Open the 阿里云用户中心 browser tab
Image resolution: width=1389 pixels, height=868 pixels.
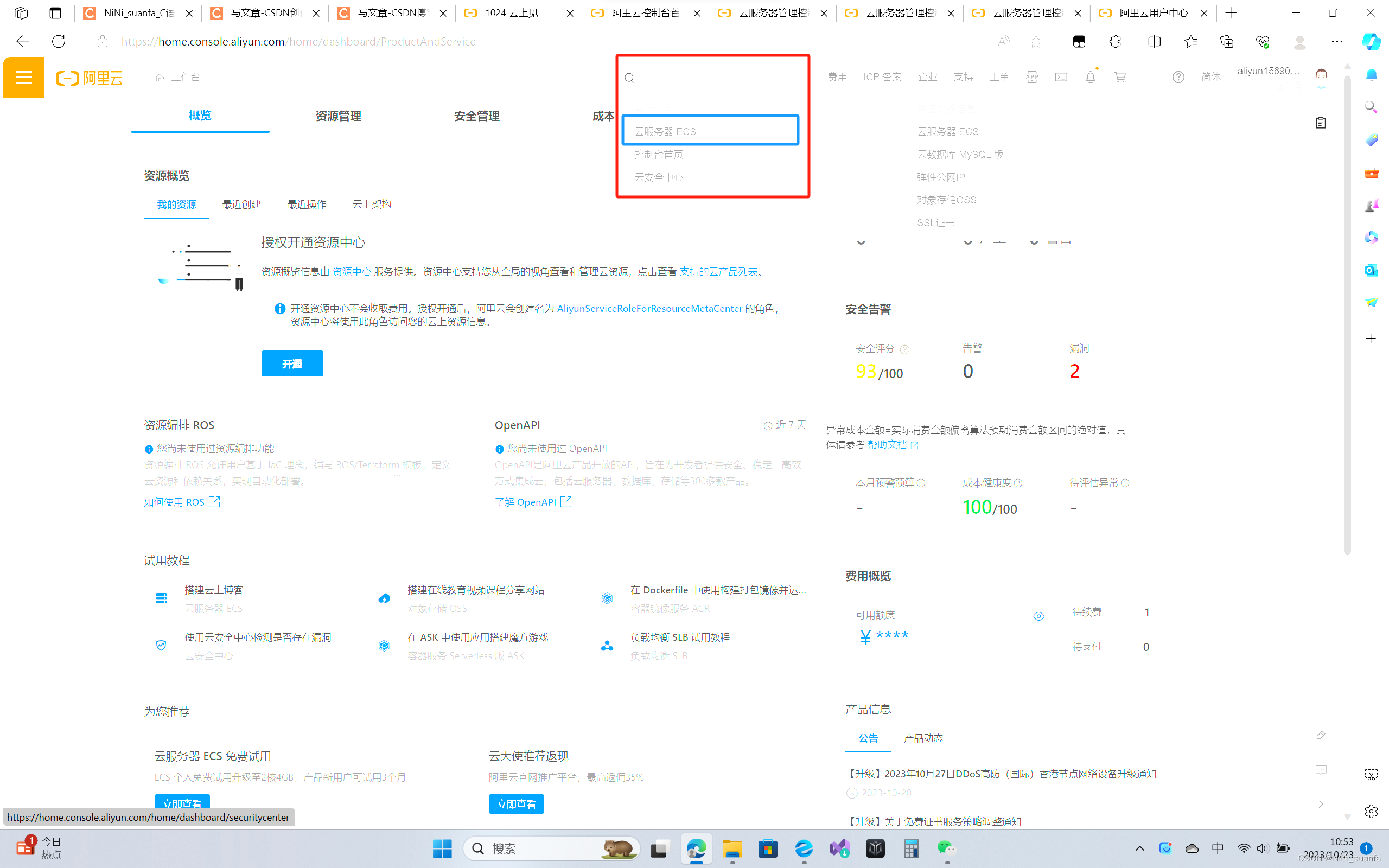tap(1154, 12)
